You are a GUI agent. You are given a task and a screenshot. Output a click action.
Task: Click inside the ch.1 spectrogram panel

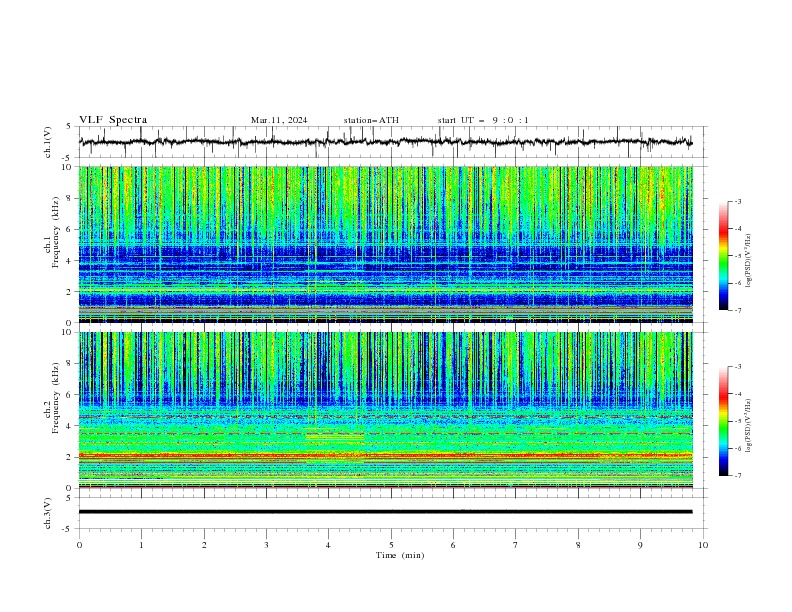pyautogui.click(x=385, y=244)
